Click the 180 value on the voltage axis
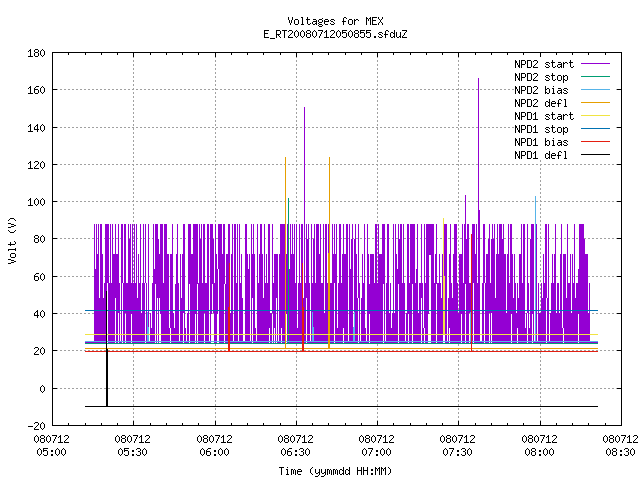 coord(36,53)
